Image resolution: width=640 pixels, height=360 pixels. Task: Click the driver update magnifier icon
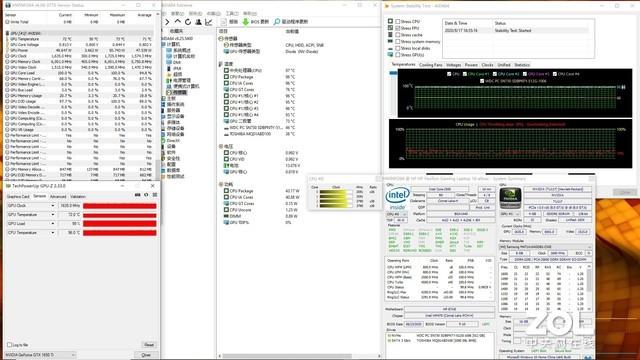[277, 22]
